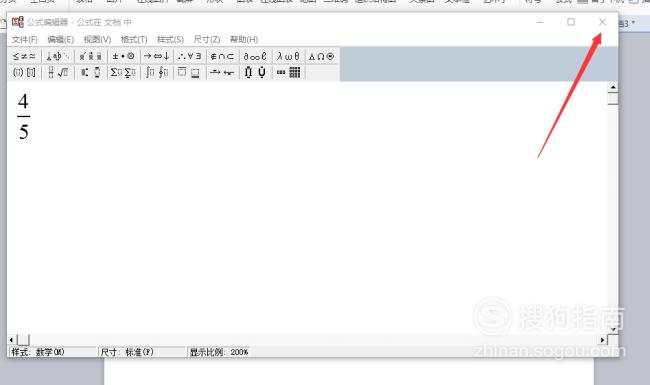Open the 帮助(H) menu
This screenshot has width=650, height=385.
(244, 39)
